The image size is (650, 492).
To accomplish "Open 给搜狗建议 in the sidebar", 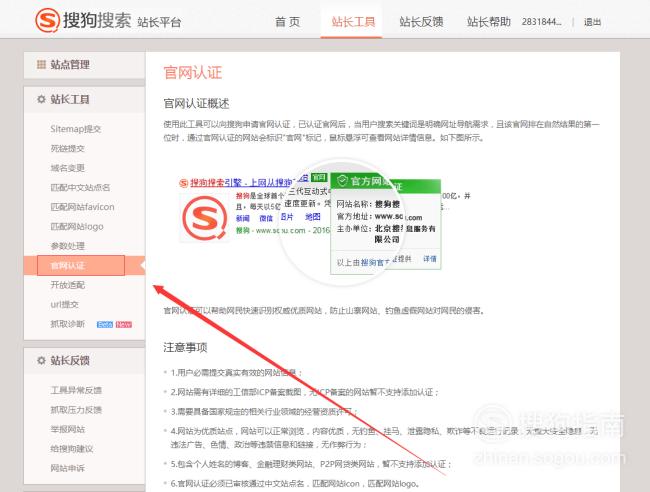I will pyautogui.click(x=72, y=448).
